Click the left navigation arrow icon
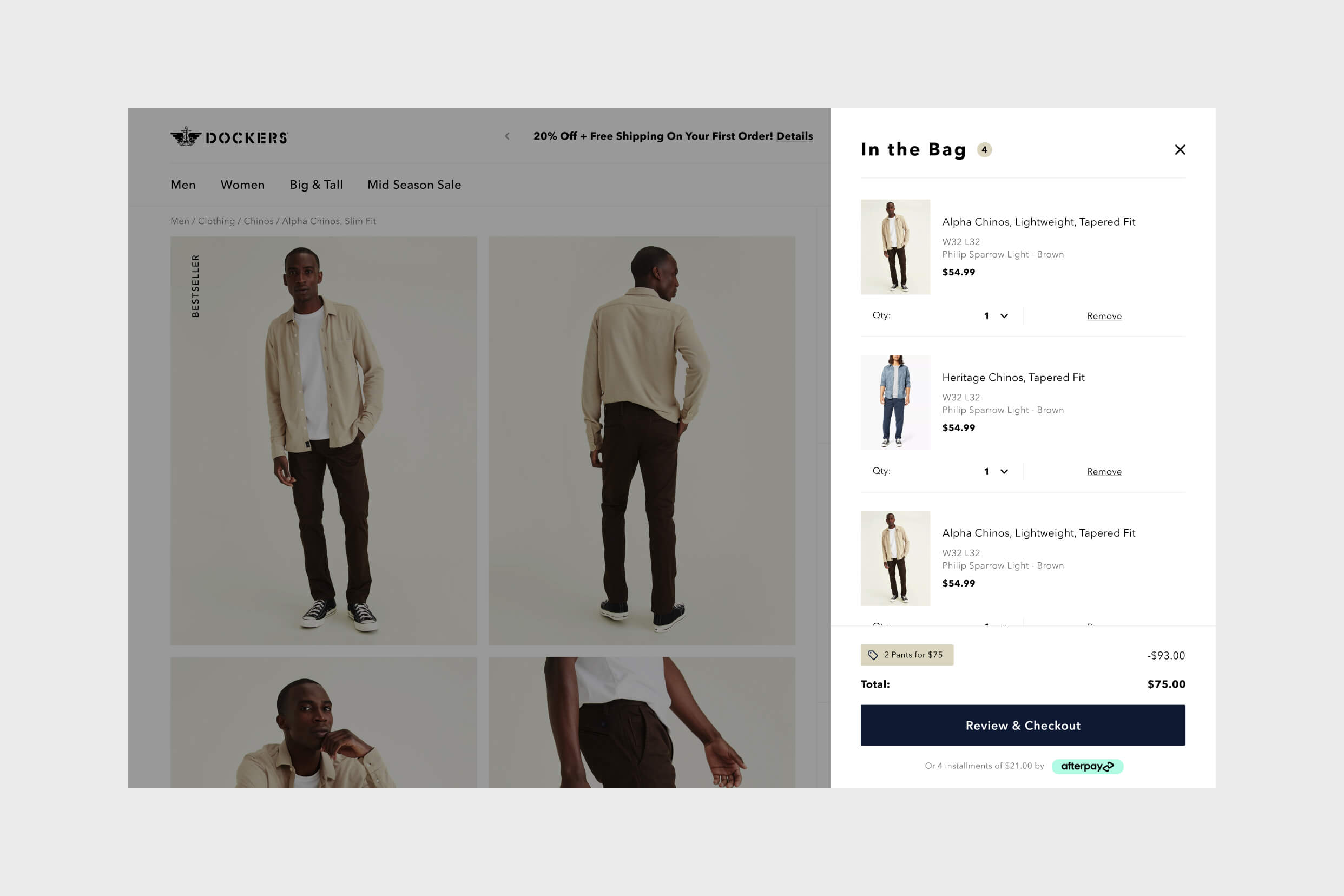This screenshot has width=1344, height=896. coord(508,135)
